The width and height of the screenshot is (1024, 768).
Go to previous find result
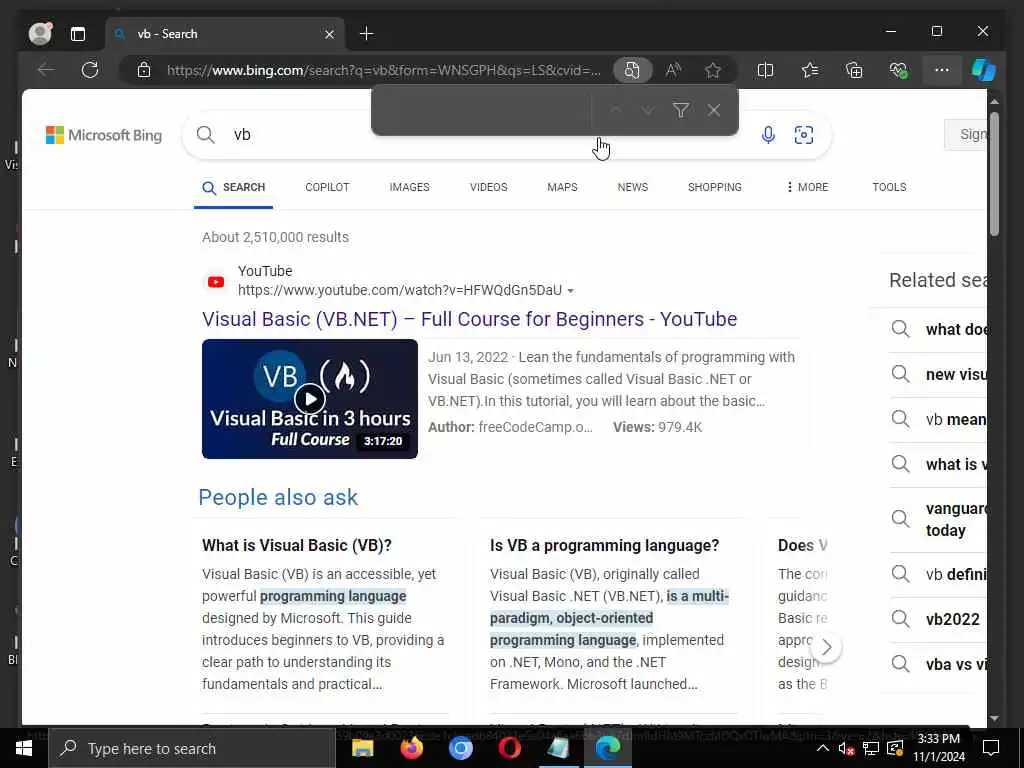coord(615,110)
